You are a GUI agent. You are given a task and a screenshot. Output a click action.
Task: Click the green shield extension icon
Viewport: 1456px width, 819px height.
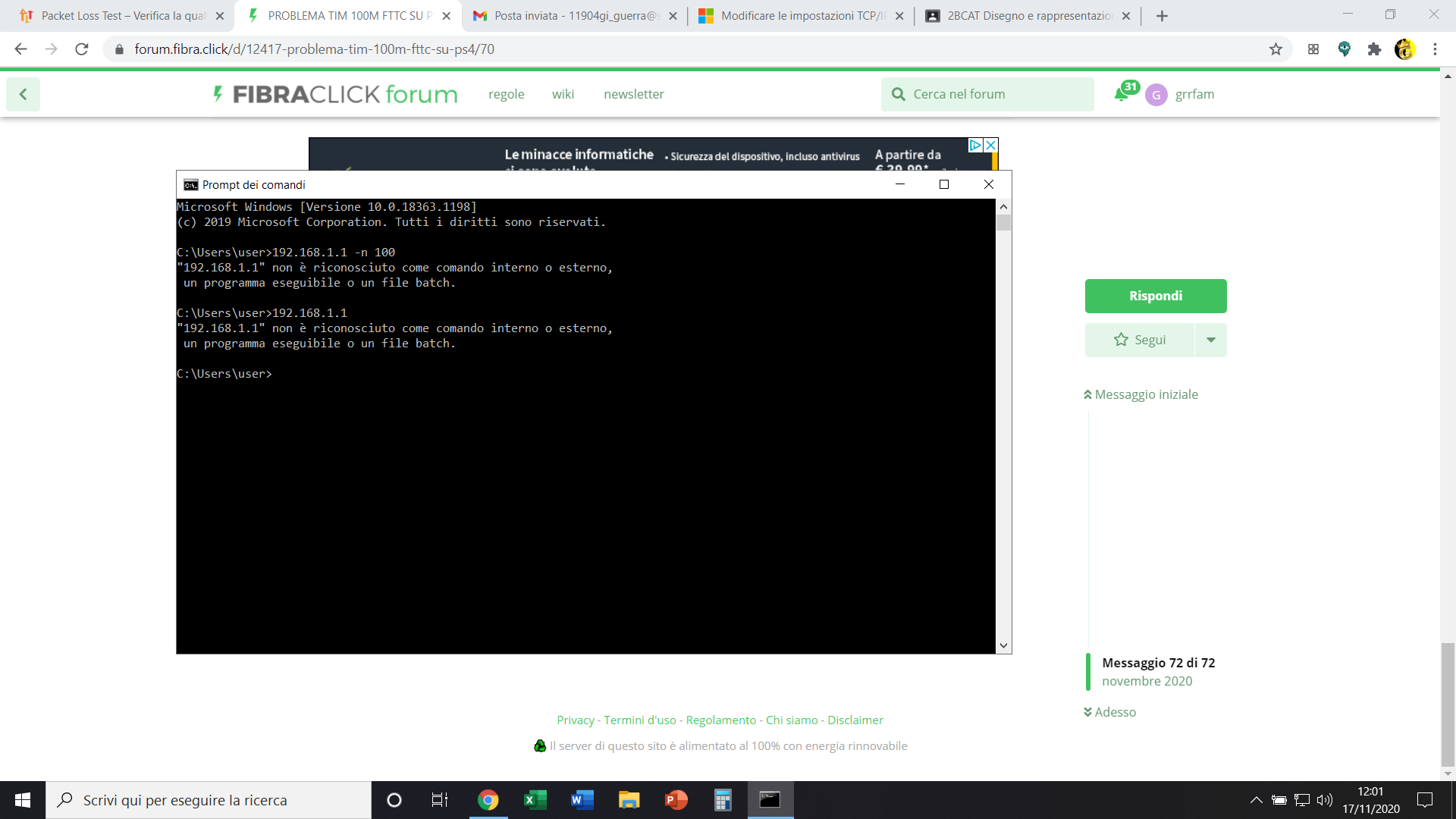[x=1345, y=49]
